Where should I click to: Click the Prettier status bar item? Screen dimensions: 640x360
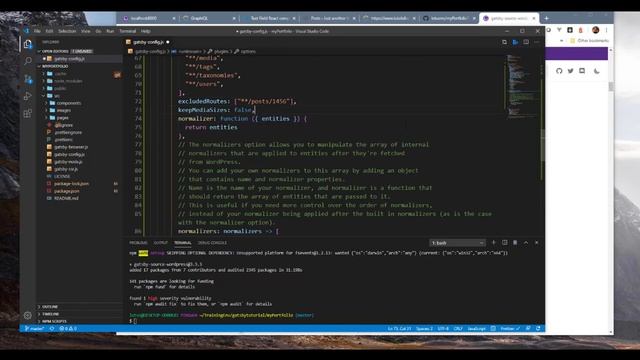[x=510, y=329]
